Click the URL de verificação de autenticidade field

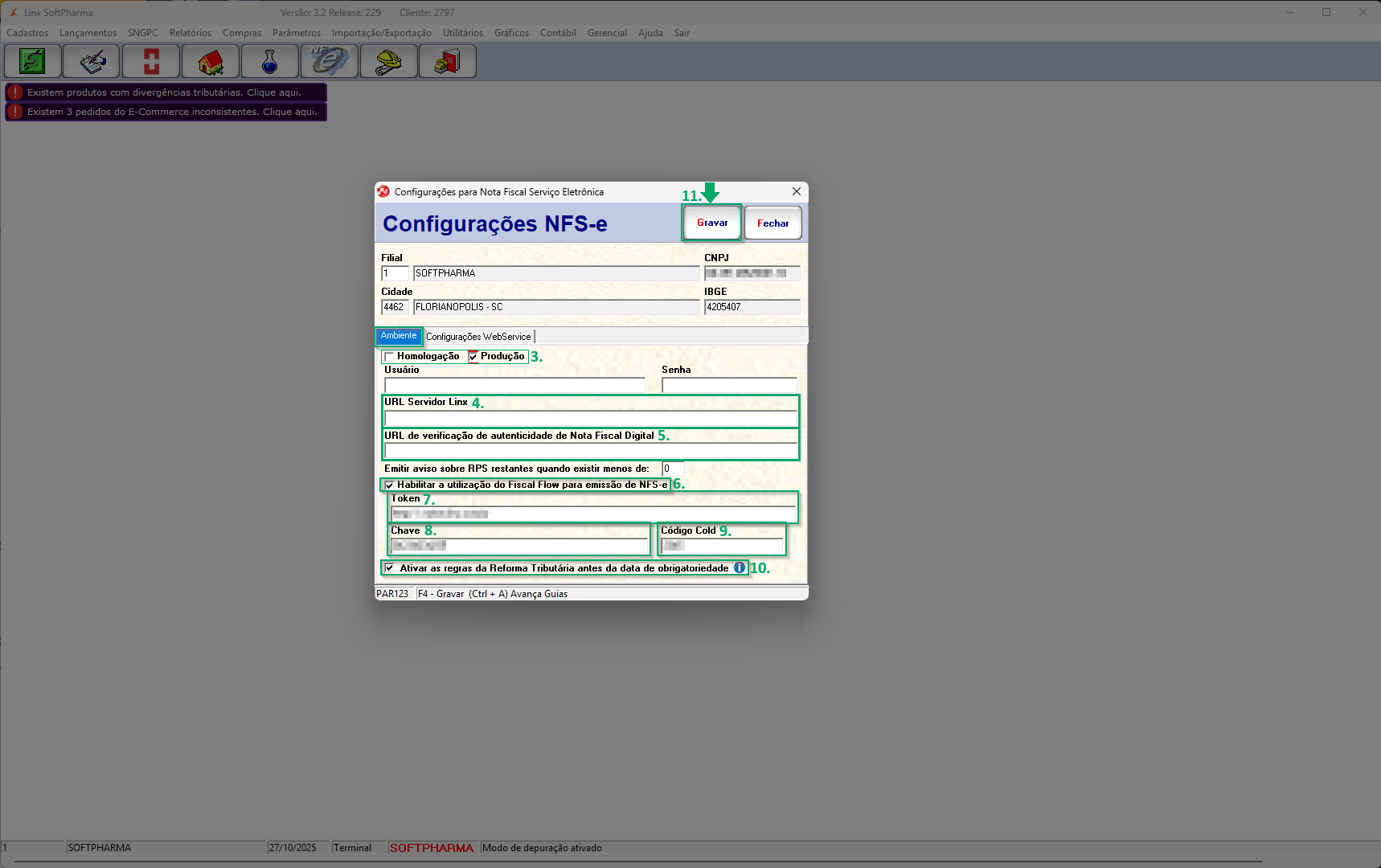(x=591, y=450)
